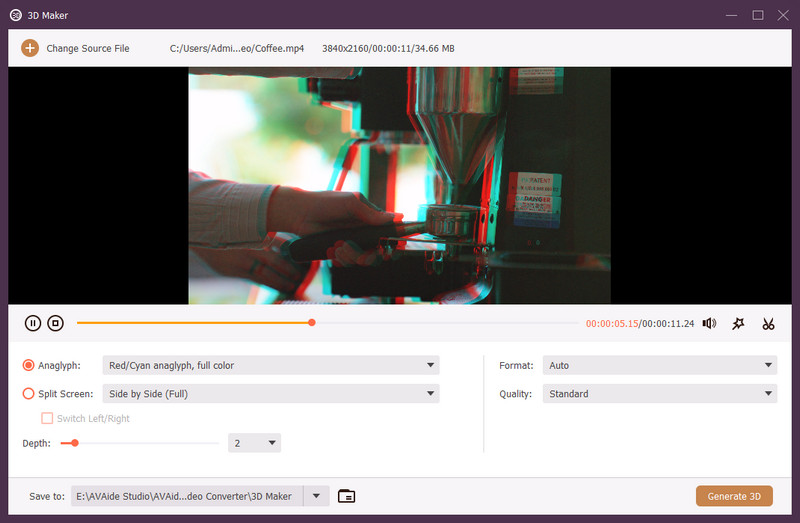Expand the Save to path dropdown arrow
Image resolution: width=800 pixels, height=523 pixels.
[x=316, y=496]
